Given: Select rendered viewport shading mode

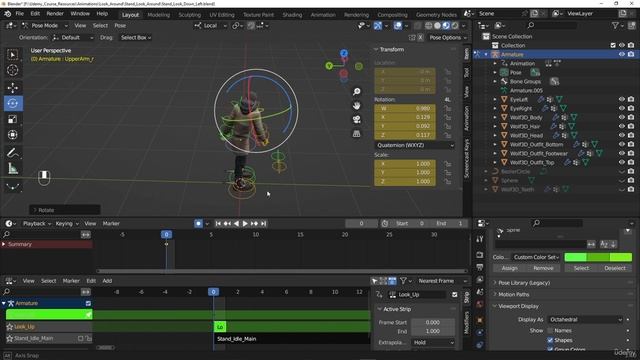Looking at the screenshot, I should pos(455,26).
